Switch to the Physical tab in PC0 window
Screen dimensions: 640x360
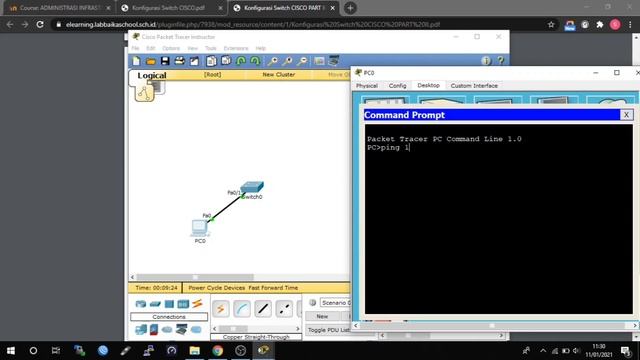pos(367,86)
